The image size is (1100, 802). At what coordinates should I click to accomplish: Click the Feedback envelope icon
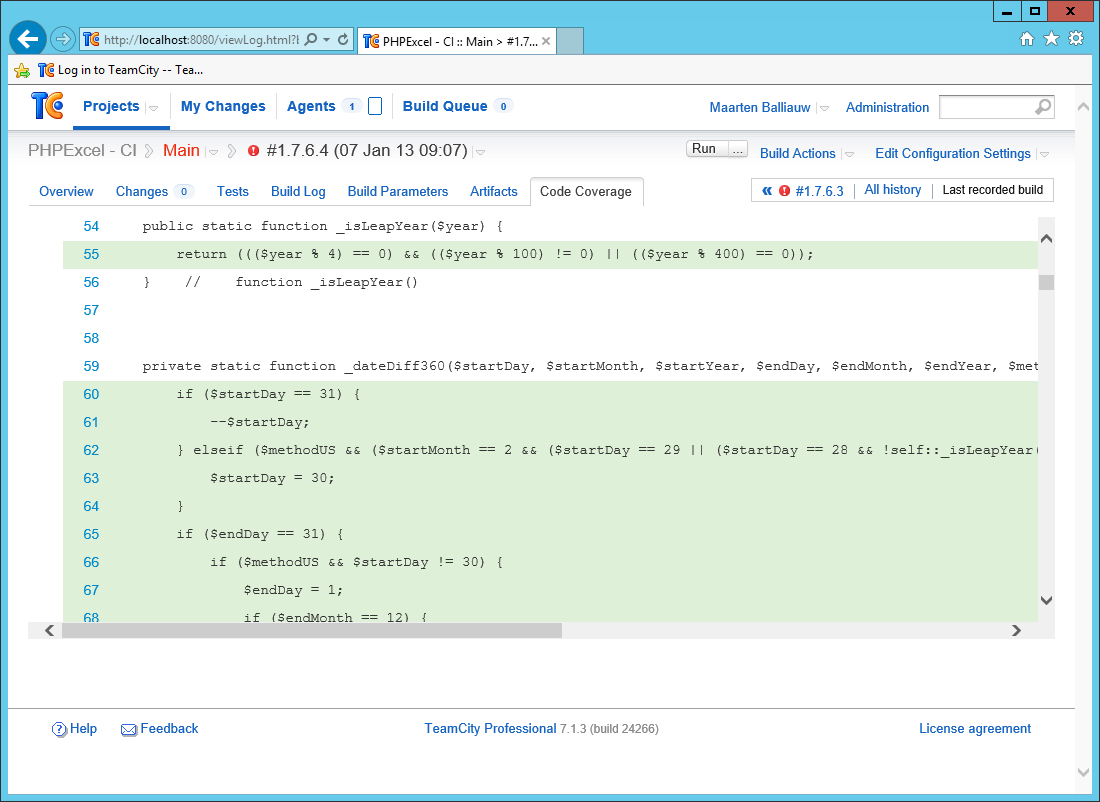129,730
